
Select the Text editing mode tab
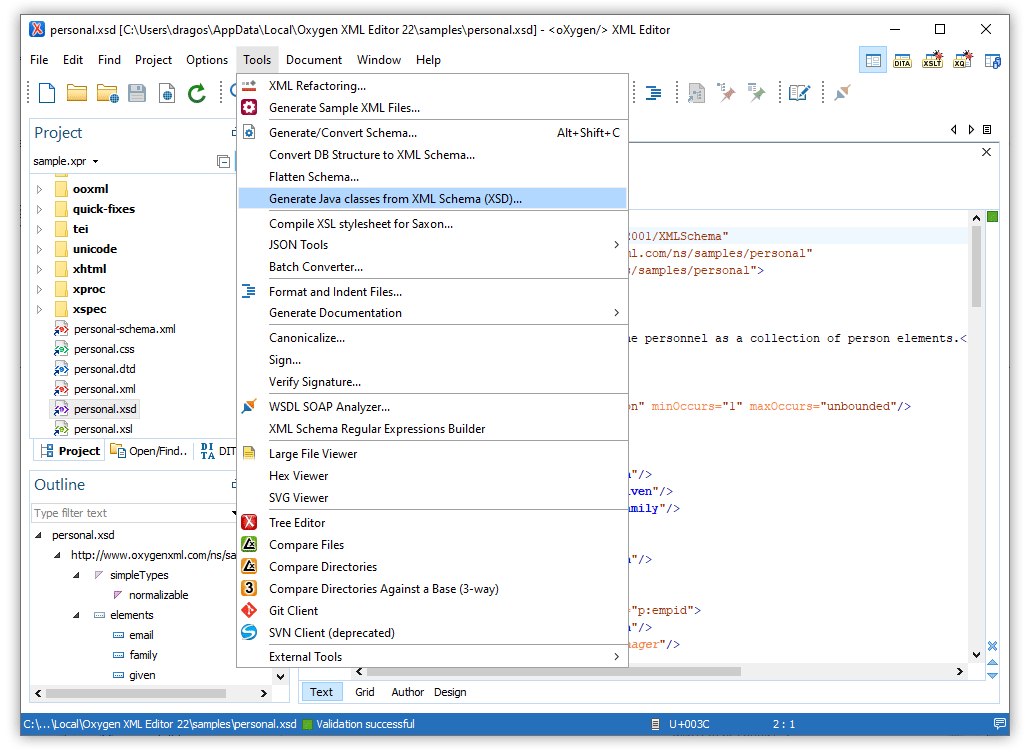pyautogui.click(x=321, y=692)
